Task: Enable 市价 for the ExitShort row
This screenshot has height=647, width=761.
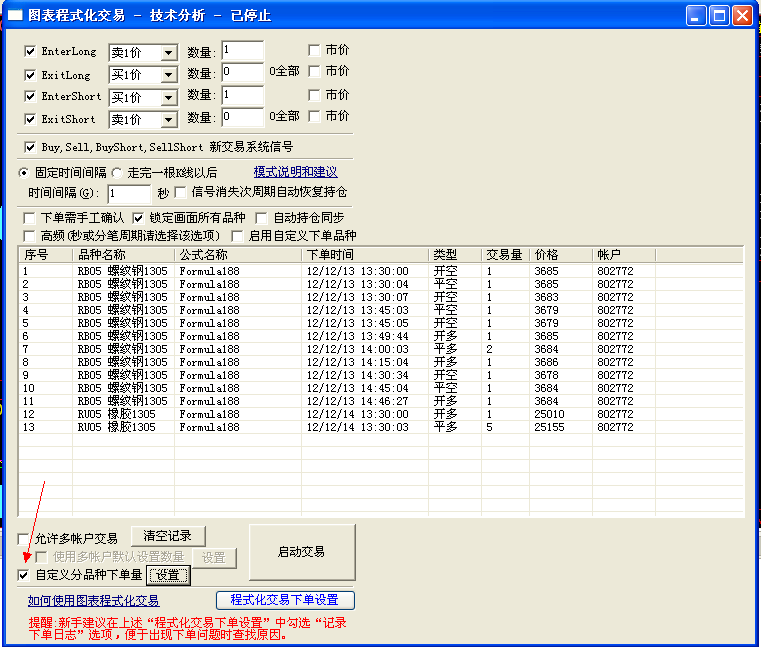Action: pyautogui.click(x=314, y=116)
